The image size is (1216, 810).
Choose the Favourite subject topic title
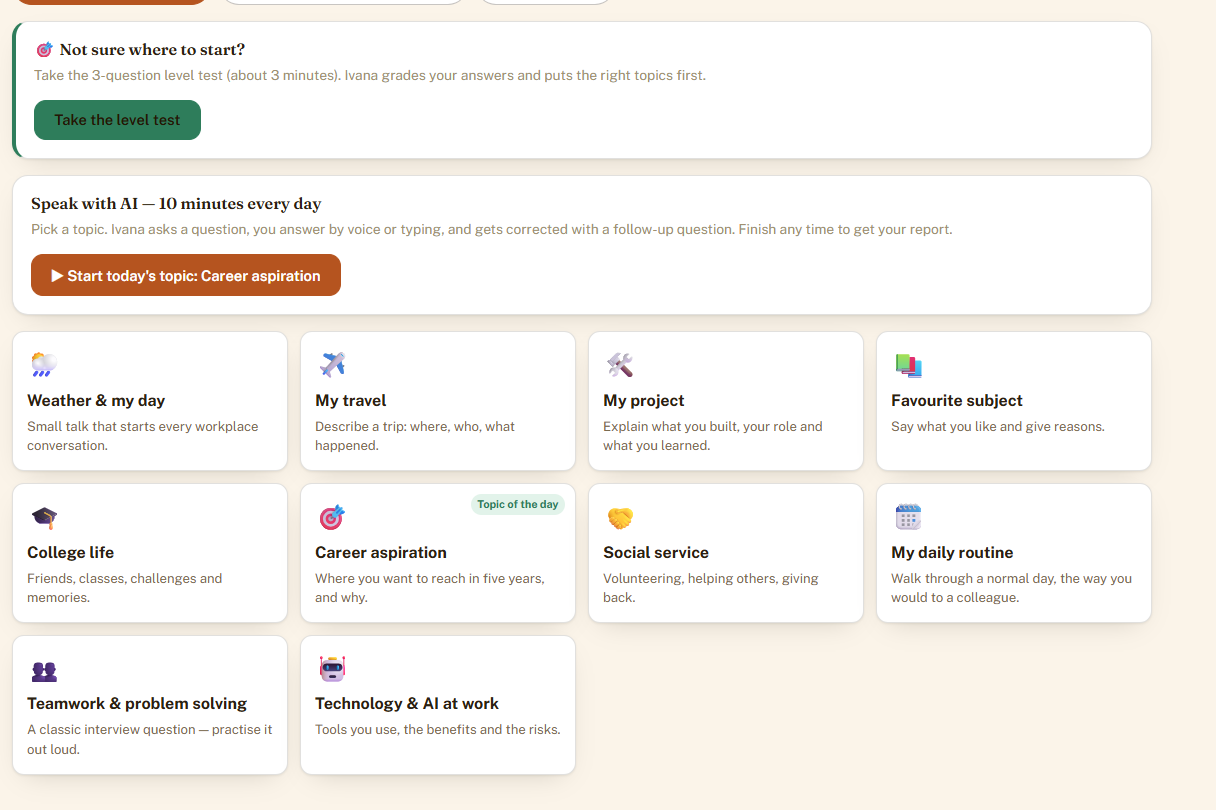[957, 400]
